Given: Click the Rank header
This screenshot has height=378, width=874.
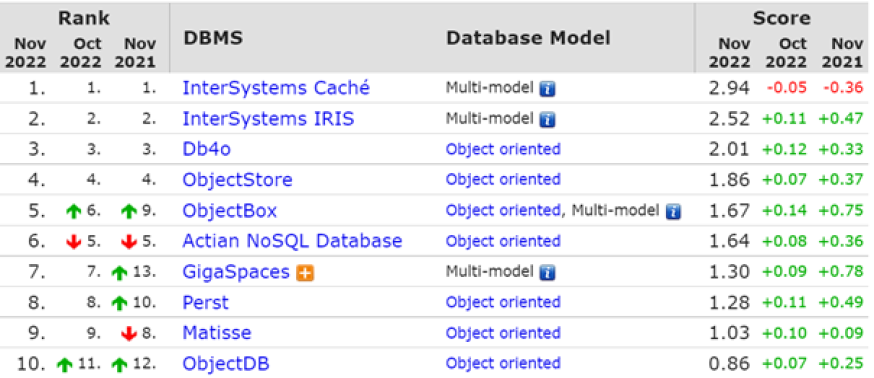Looking at the screenshot, I should [x=84, y=18].
